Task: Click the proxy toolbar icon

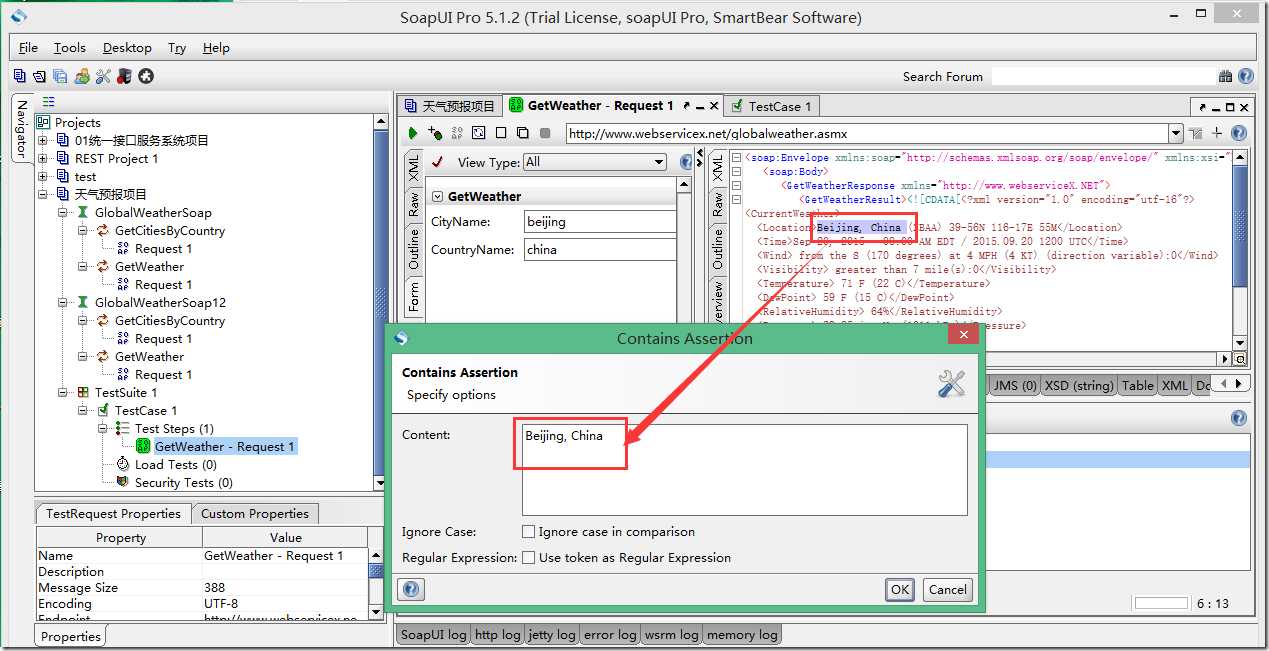Action: click(x=124, y=76)
